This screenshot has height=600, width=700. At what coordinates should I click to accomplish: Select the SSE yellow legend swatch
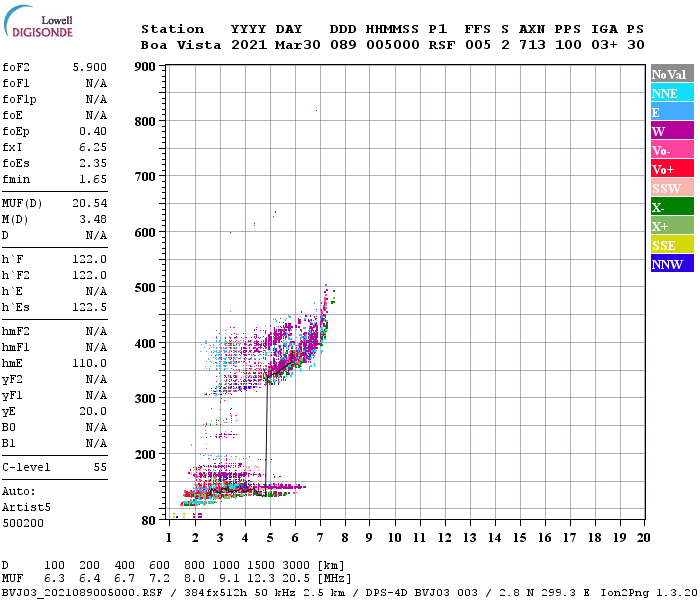672,245
